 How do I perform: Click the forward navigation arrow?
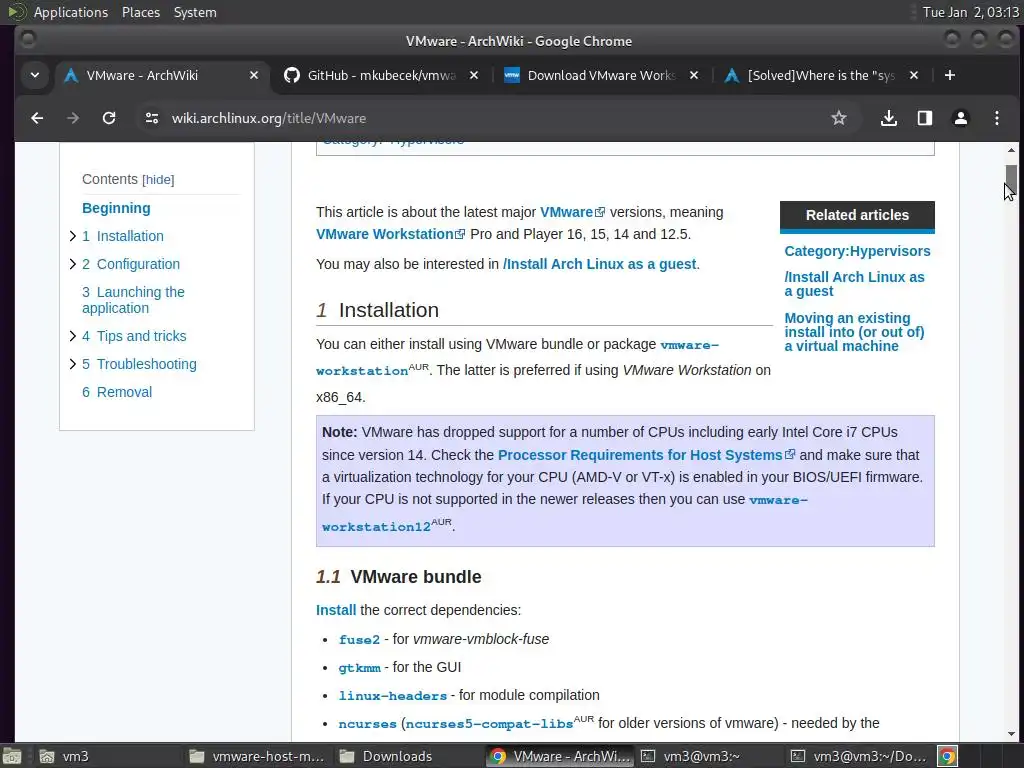coord(73,118)
